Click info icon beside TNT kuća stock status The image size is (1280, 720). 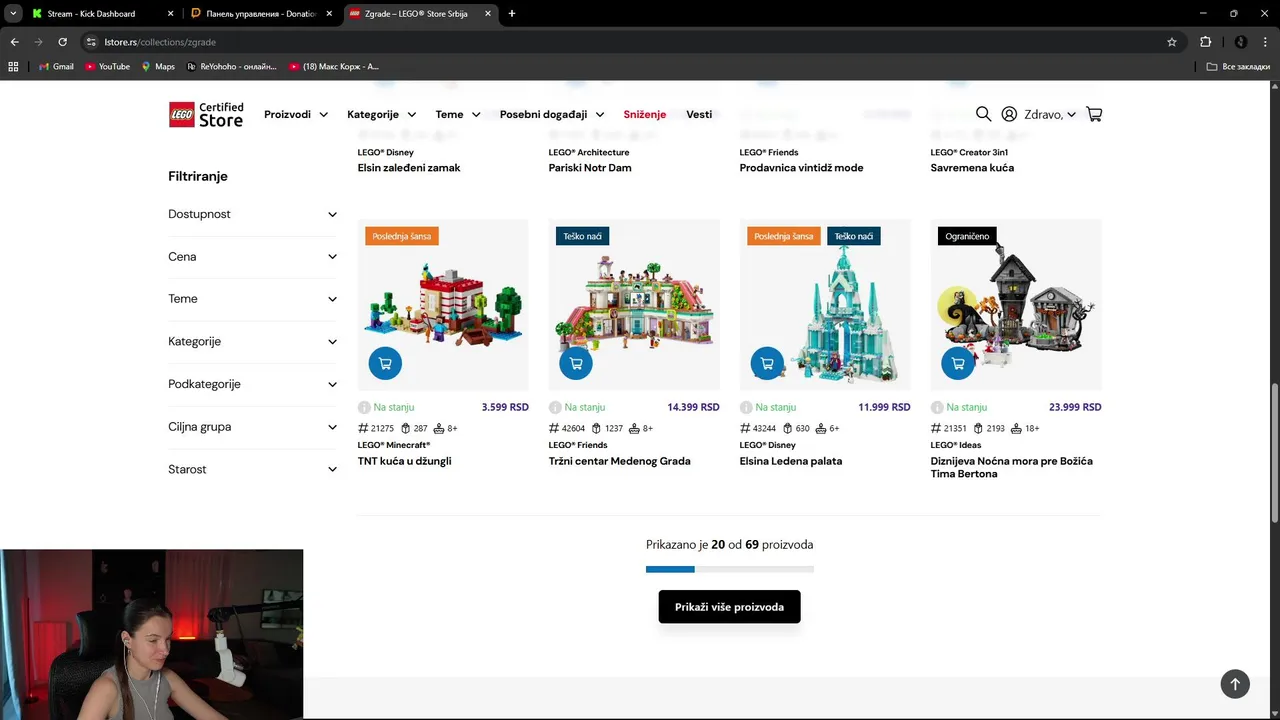pos(364,407)
